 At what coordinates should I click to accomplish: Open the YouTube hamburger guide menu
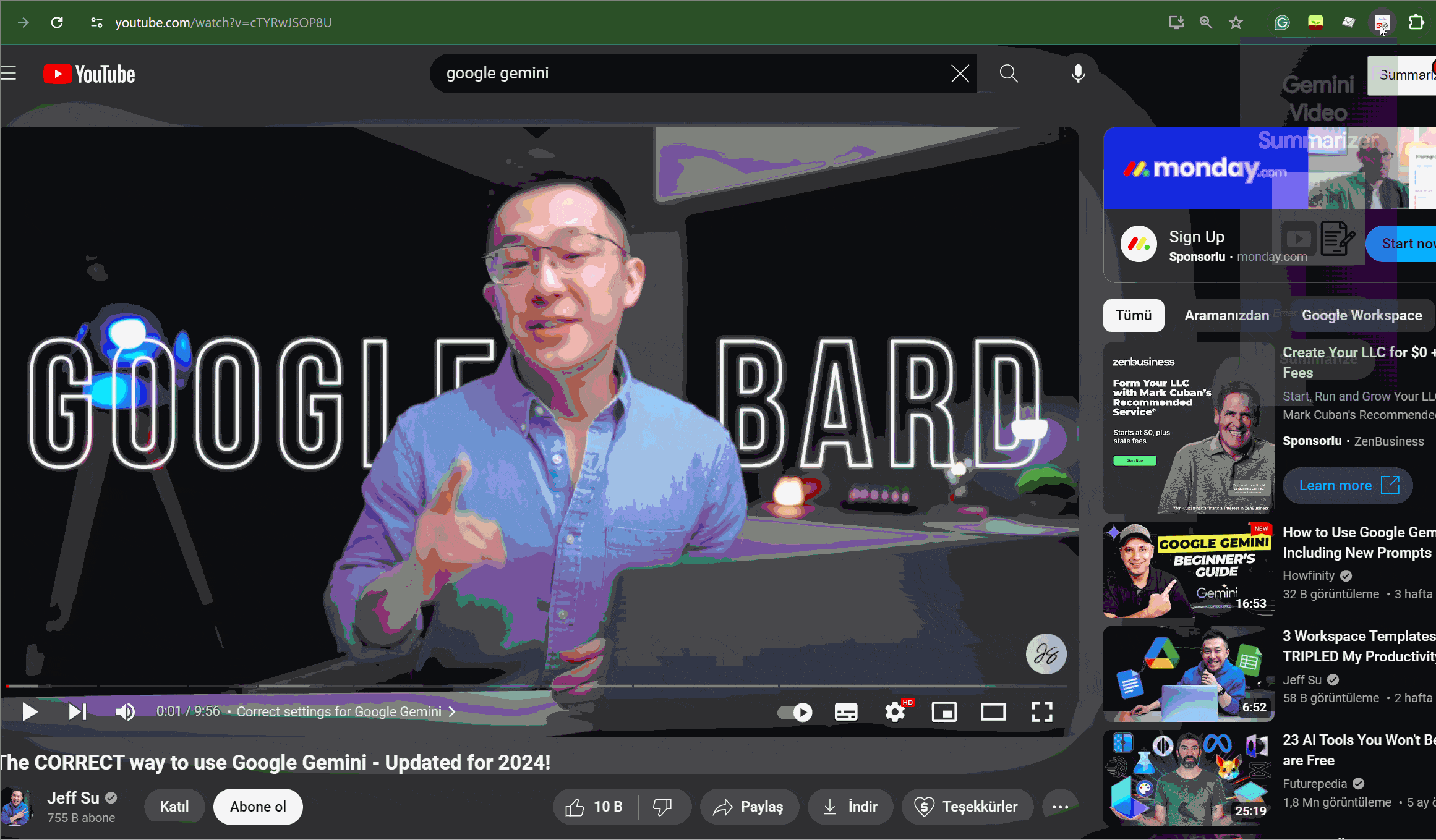[x=9, y=74]
